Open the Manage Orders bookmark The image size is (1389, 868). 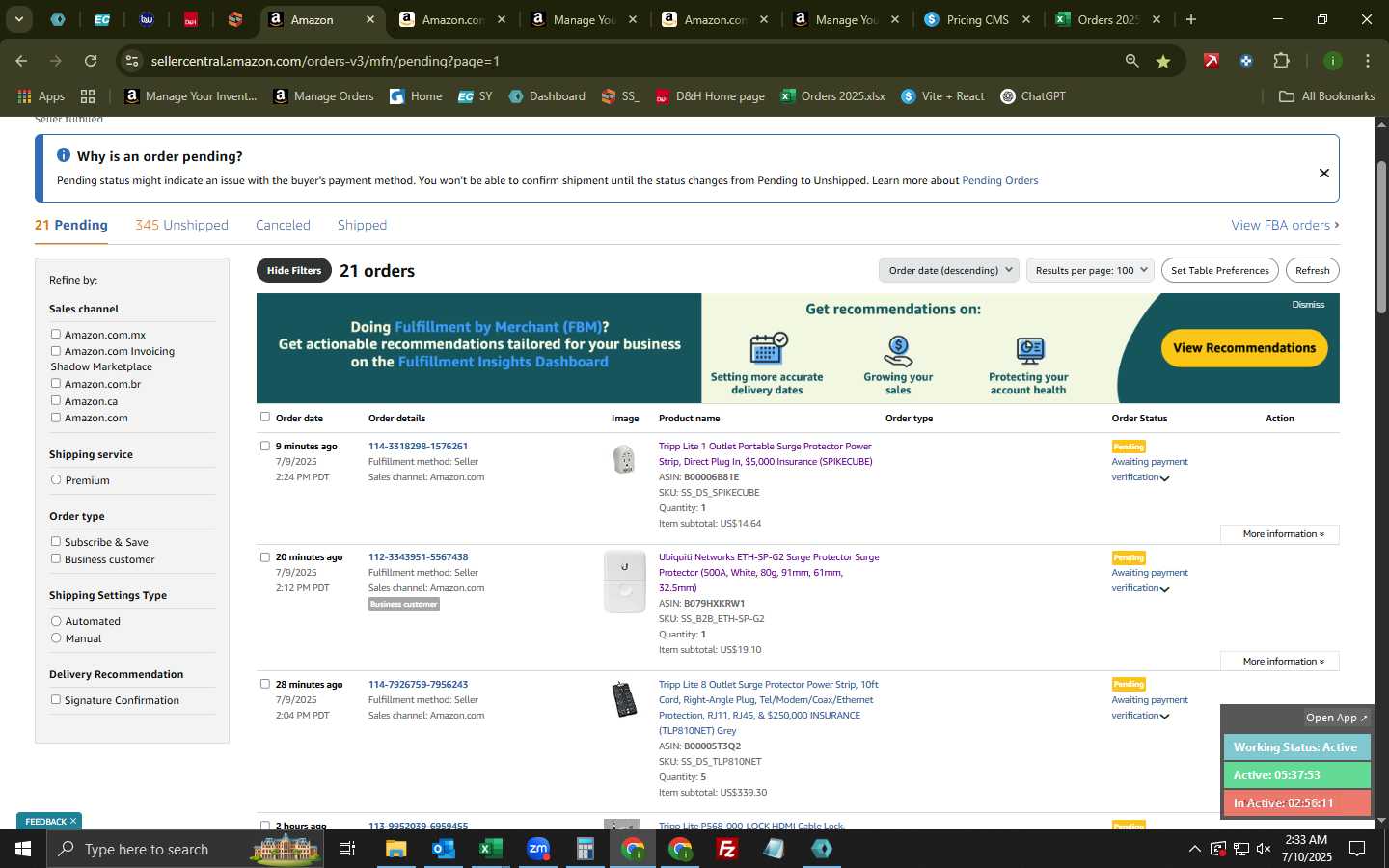(323, 96)
